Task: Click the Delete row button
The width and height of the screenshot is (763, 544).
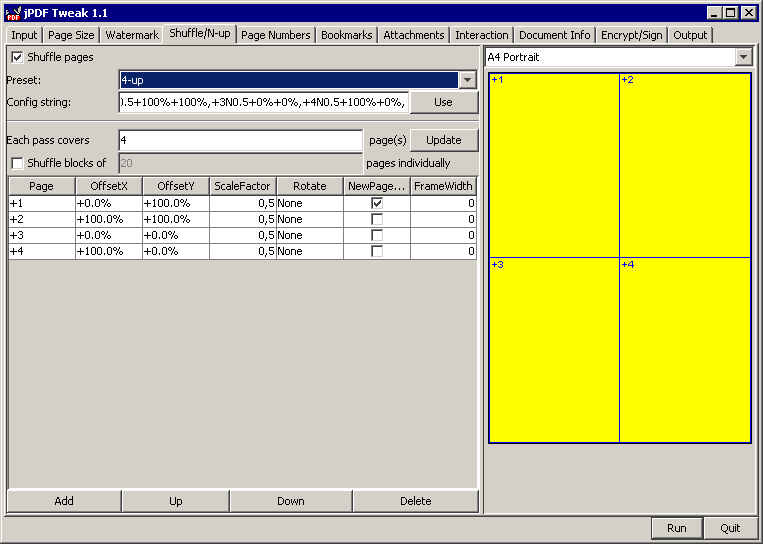Action: tap(415, 501)
